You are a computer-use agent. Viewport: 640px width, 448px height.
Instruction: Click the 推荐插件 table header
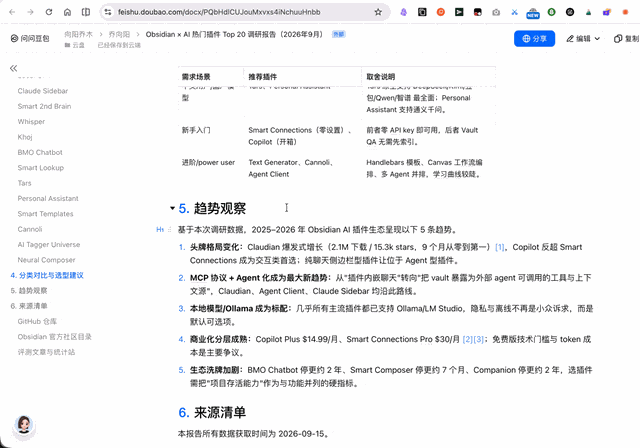(262, 77)
